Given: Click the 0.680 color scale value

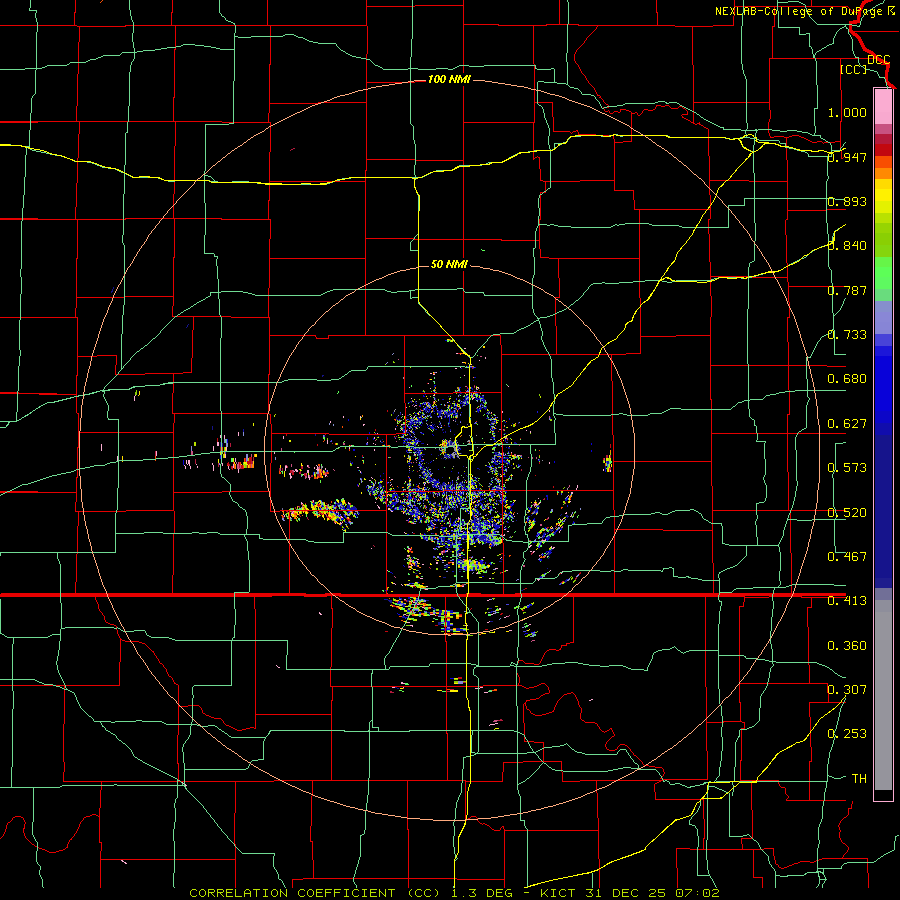Looking at the screenshot, I should click(x=847, y=379).
